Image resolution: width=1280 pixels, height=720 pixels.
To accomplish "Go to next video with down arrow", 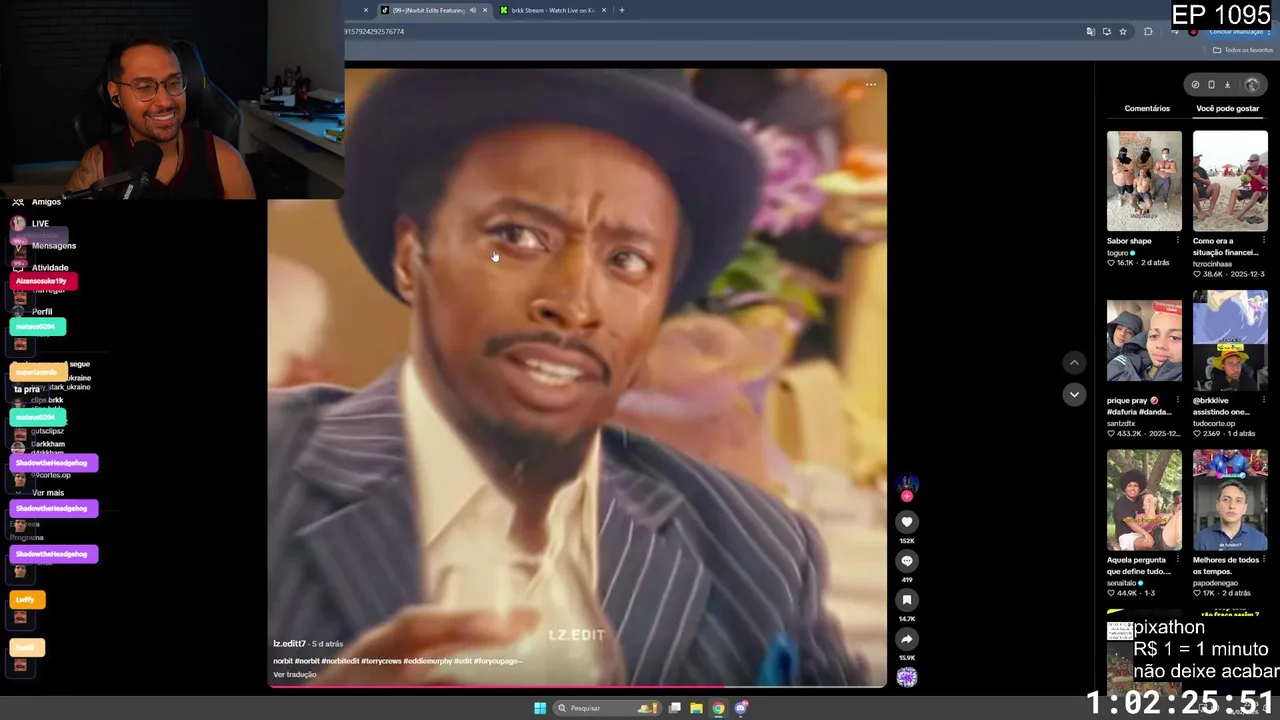I will click(x=1074, y=395).
